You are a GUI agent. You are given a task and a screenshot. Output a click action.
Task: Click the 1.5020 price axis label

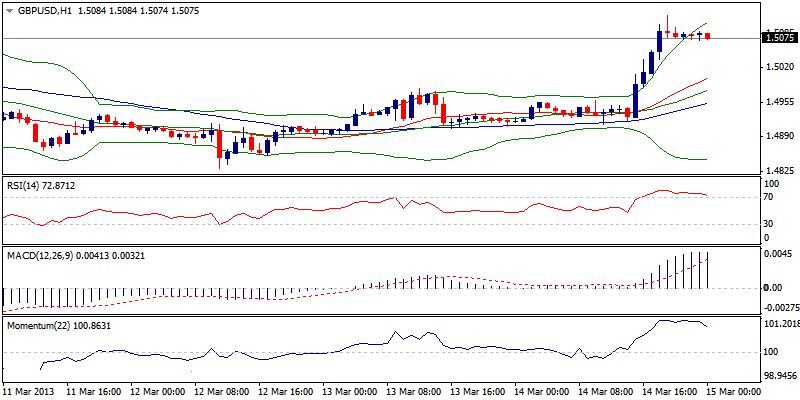778,67
